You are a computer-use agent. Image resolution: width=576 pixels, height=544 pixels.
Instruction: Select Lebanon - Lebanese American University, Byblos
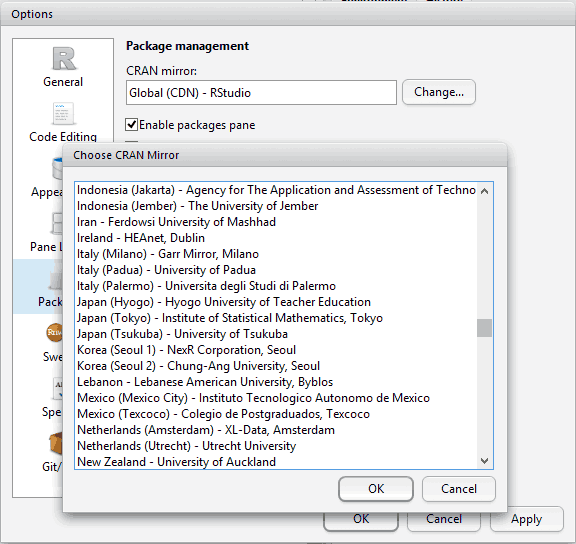coord(276,382)
